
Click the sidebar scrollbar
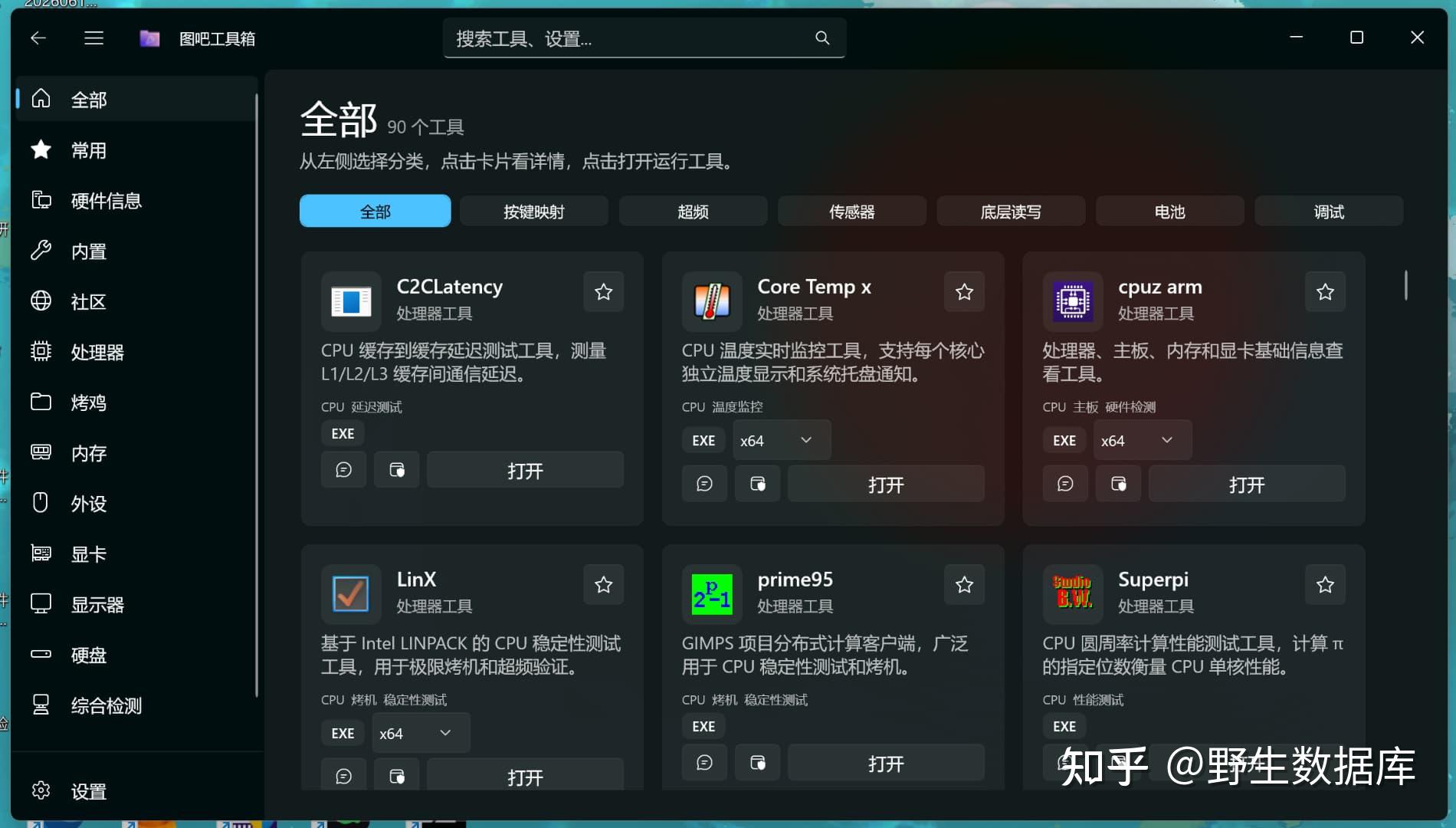[257, 395]
